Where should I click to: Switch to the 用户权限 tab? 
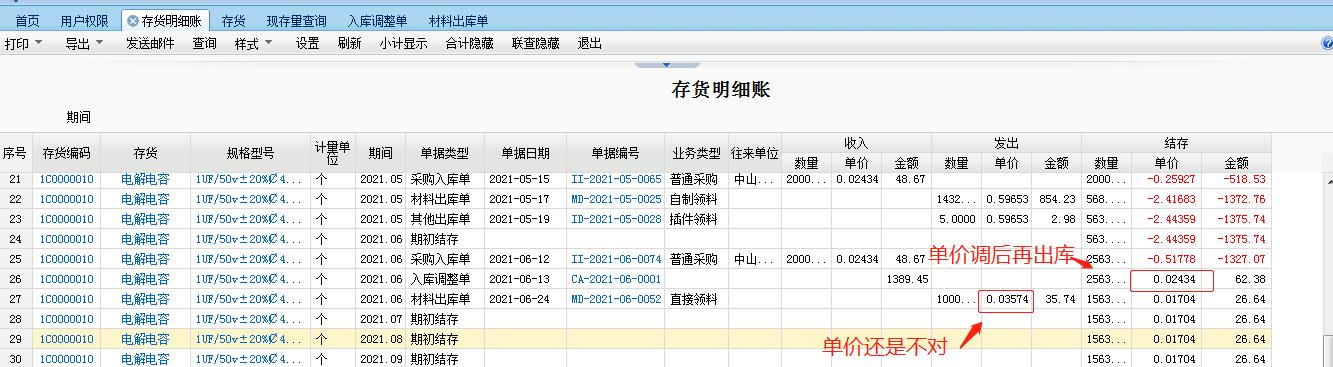85,20
